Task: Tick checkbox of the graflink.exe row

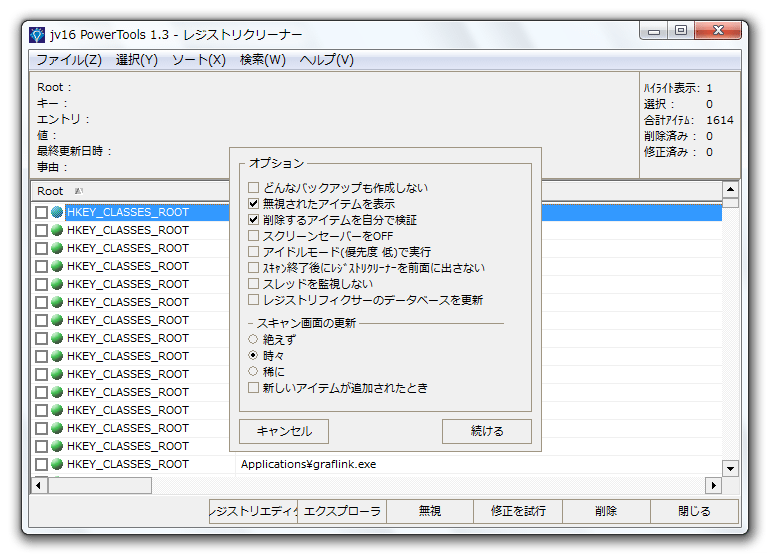Action: (x=41, y=464)
